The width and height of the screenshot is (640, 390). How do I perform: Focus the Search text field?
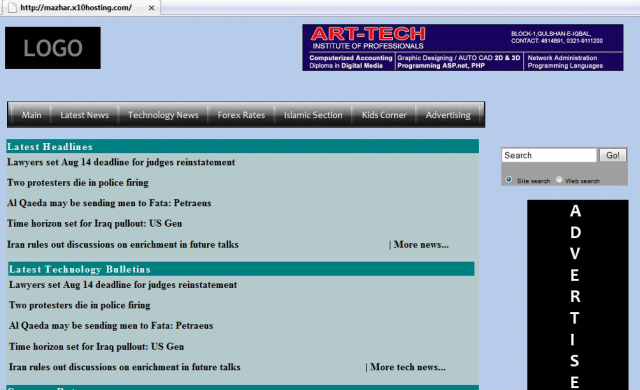pos(549,155)
